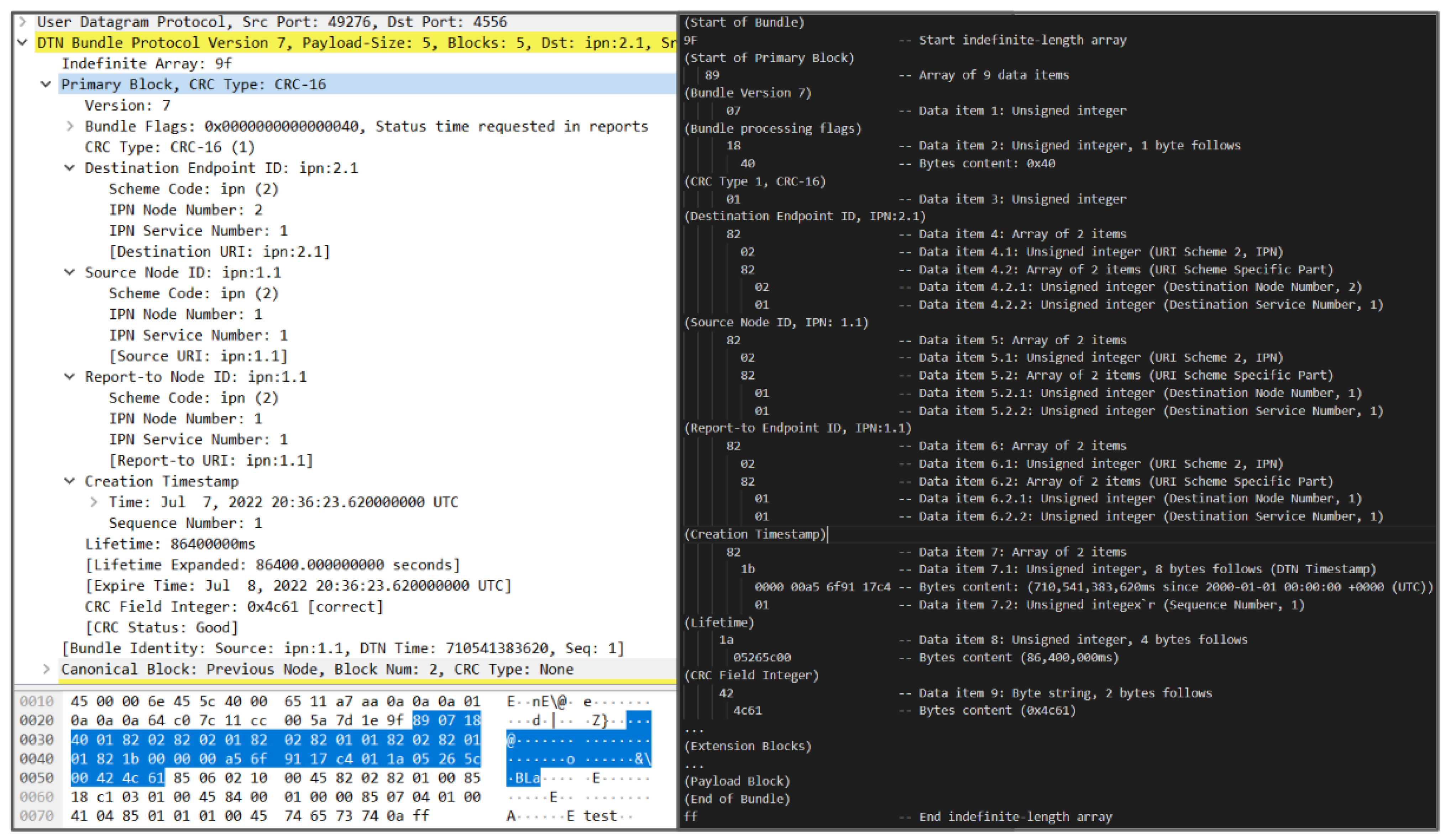Click the 'test' ASCII text in hex dump
The height and width of the screenshot is (840, 1451).
point(600,816)
